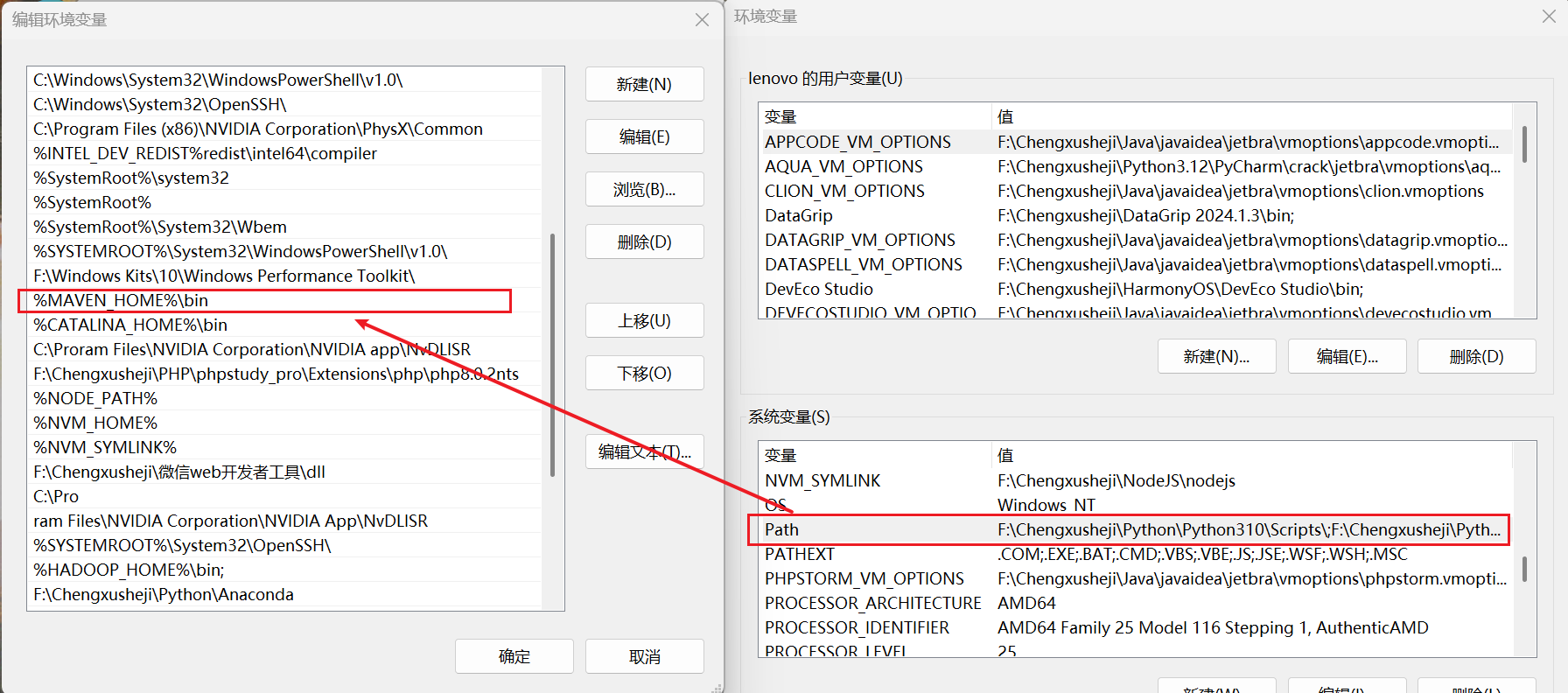1568x693 pixels.
Task: Select the NVM_SYMLINK system variable
Action: tap(1135, 480)
